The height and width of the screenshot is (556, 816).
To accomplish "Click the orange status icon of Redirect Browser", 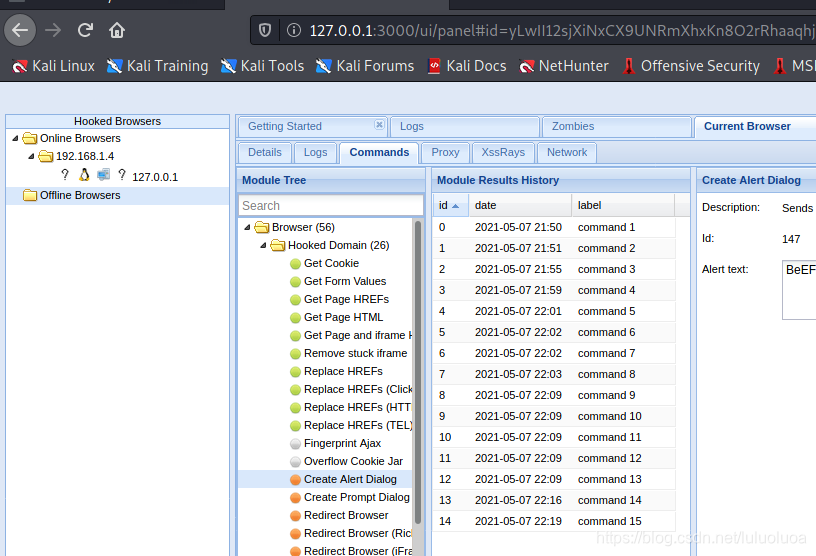I will click(295, 515).
